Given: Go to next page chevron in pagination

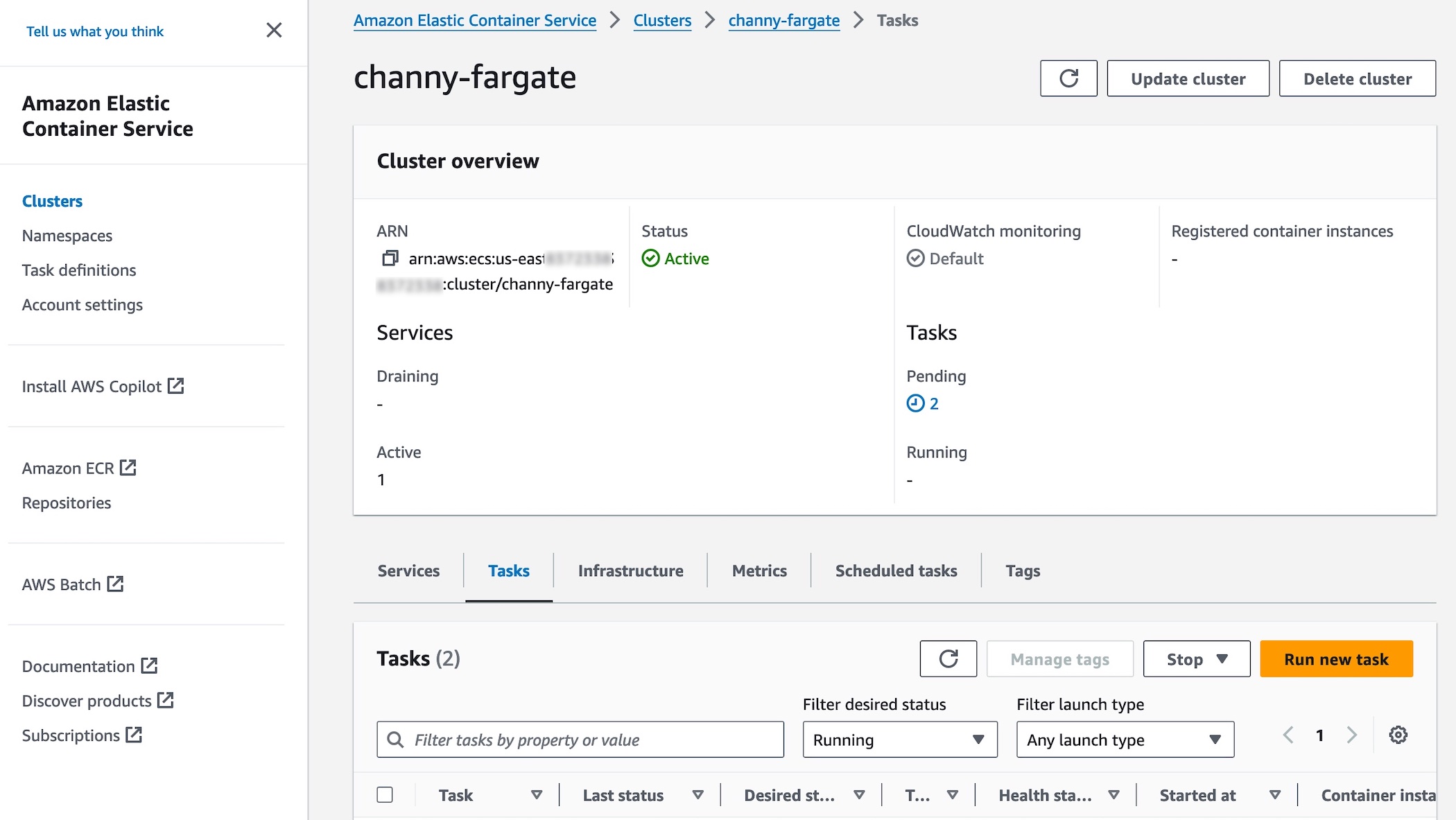Looking at the screenshot, I should tap(1351, 735).
